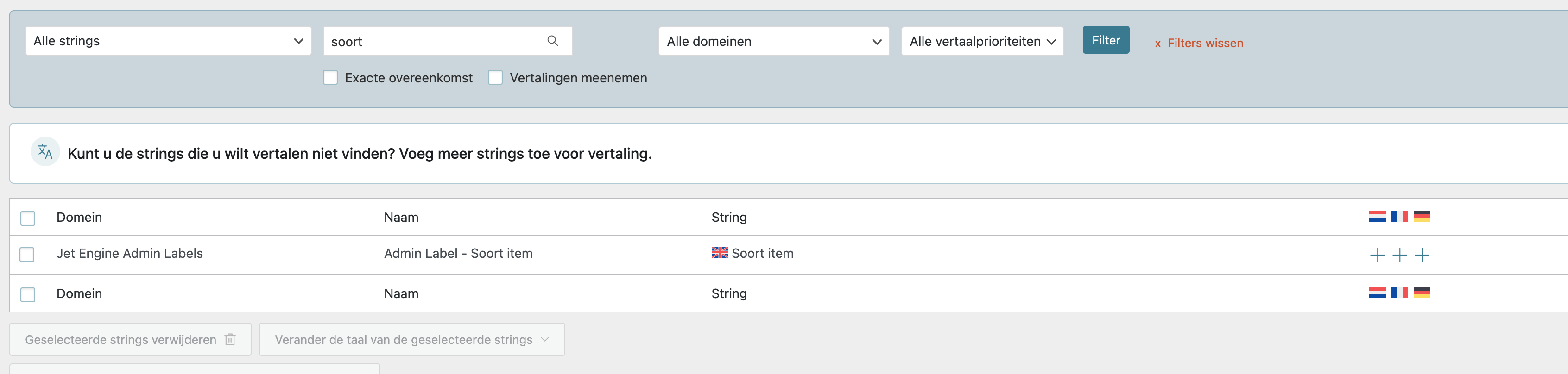
Task: Click the Jet Engine Admin Labels cell
Action: point(130,253)
